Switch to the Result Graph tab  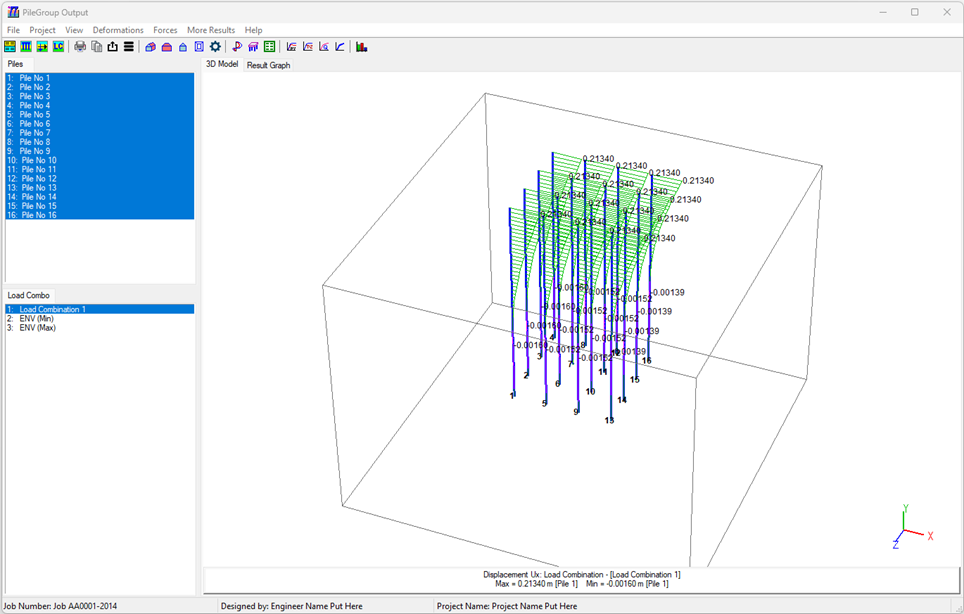coord(269,65)
